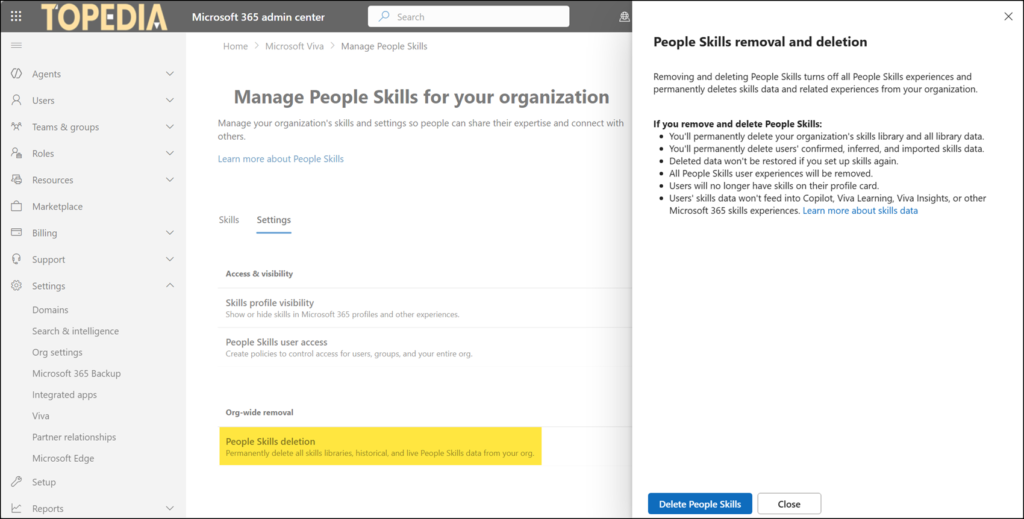This screenshot has height=519, width=1024.
Task: Open the app launcher grid icon
Action: click(x=16, y=16)
